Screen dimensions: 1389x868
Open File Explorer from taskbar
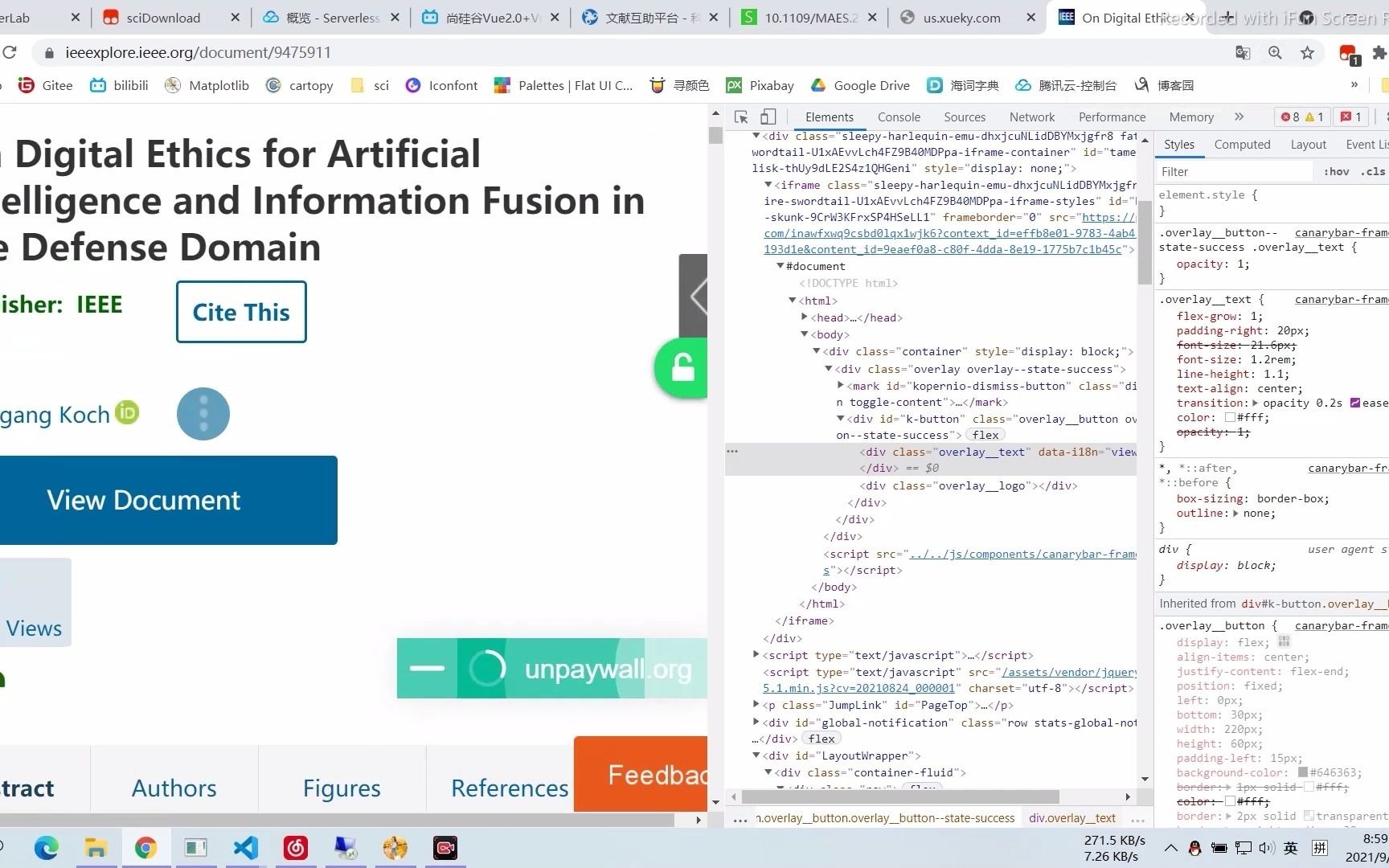click(96, 848)
